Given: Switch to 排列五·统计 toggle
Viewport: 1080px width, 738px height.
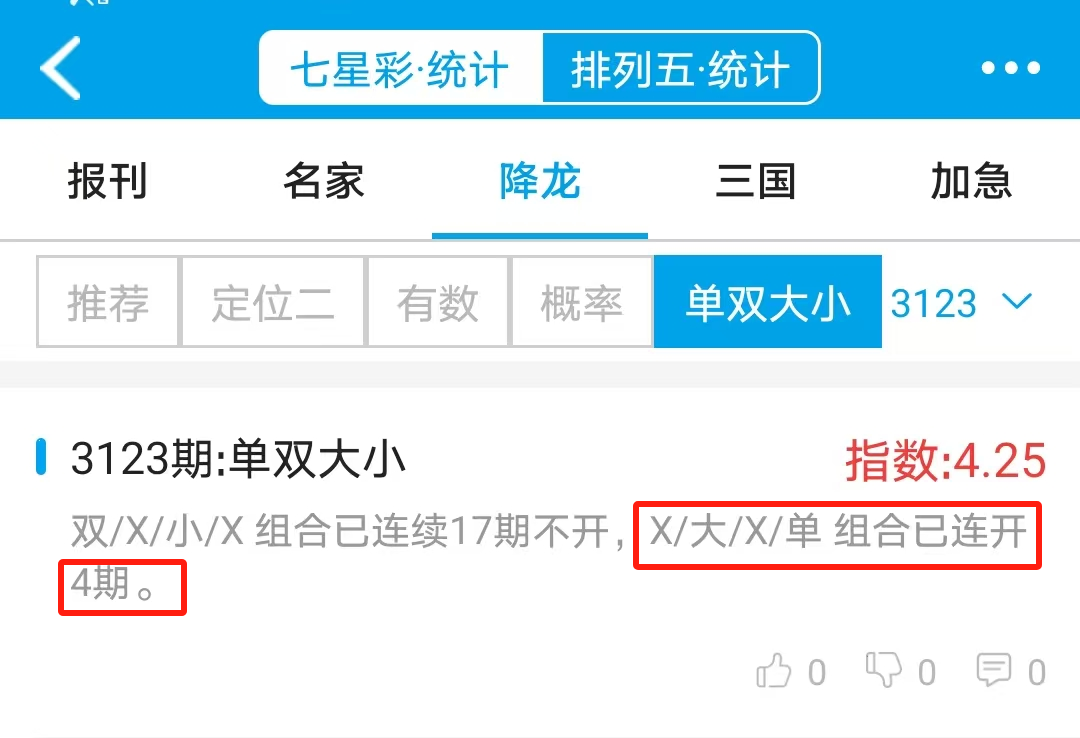Looking at the screenshot, I should [x=681, y=68].
